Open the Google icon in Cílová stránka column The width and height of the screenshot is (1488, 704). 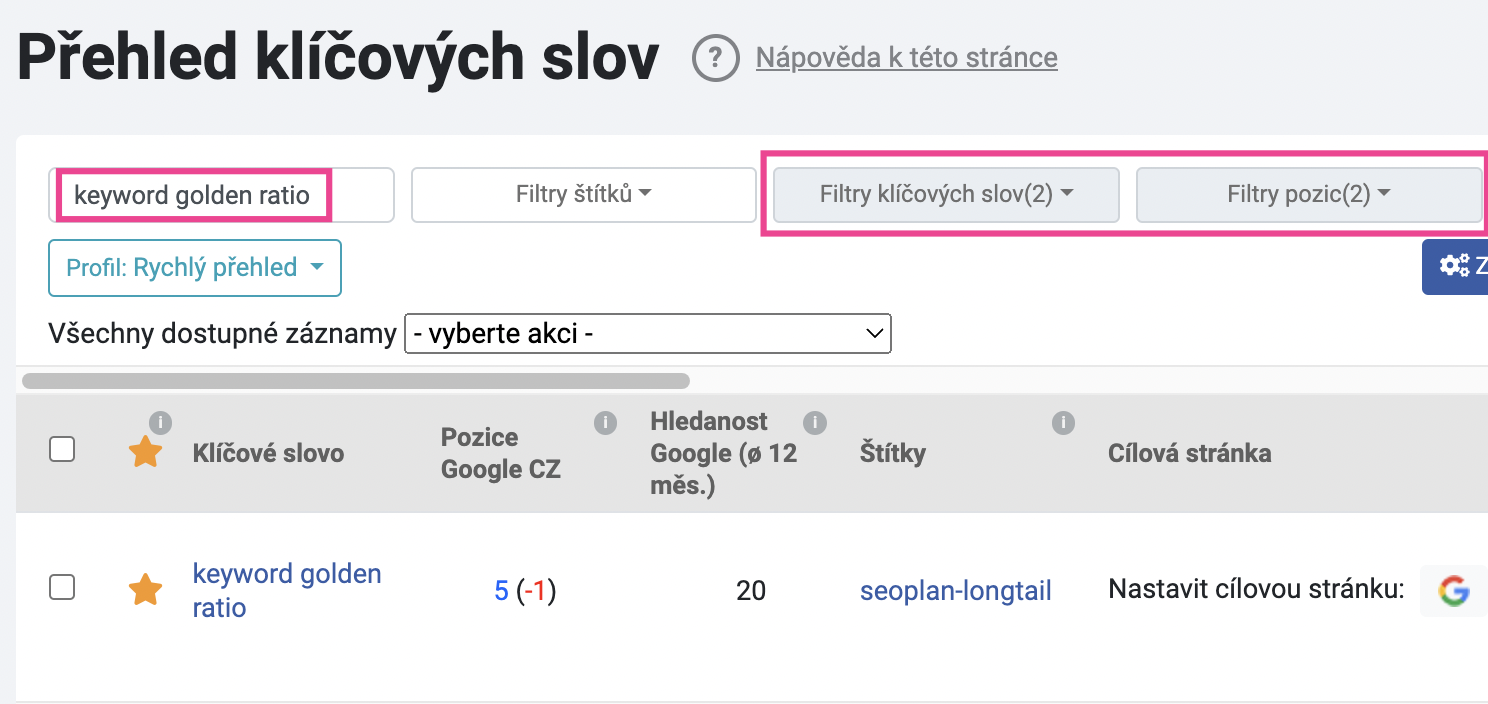point(1453,591)
